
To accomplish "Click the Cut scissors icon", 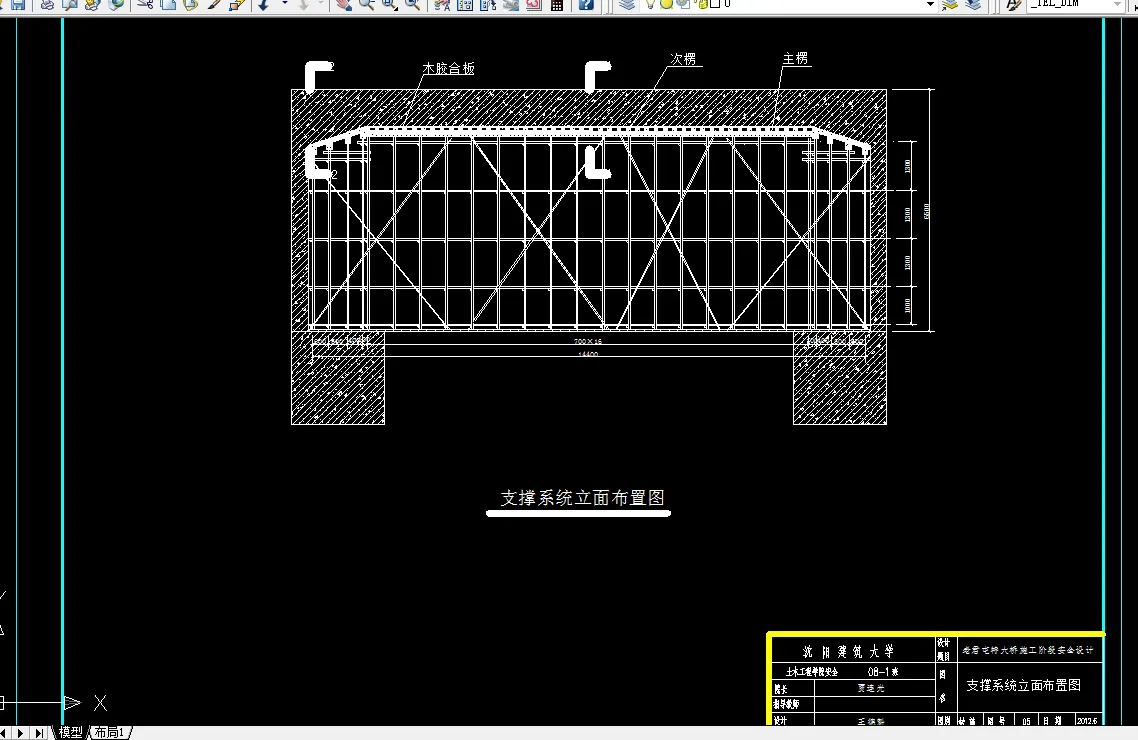I will pos(145,4).
